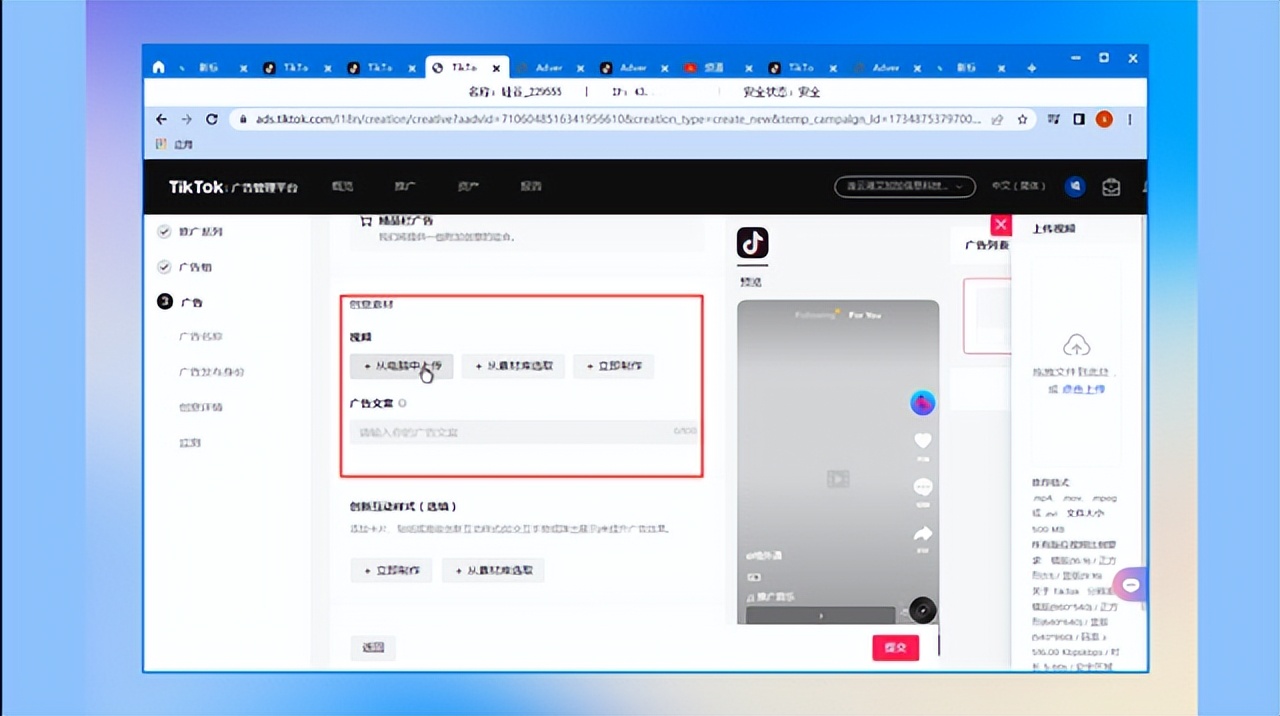This screenshot has width=1280, height=716.
Task: Close upload panel with red X
Action: pyautogui.click(x=1000, y=225)
